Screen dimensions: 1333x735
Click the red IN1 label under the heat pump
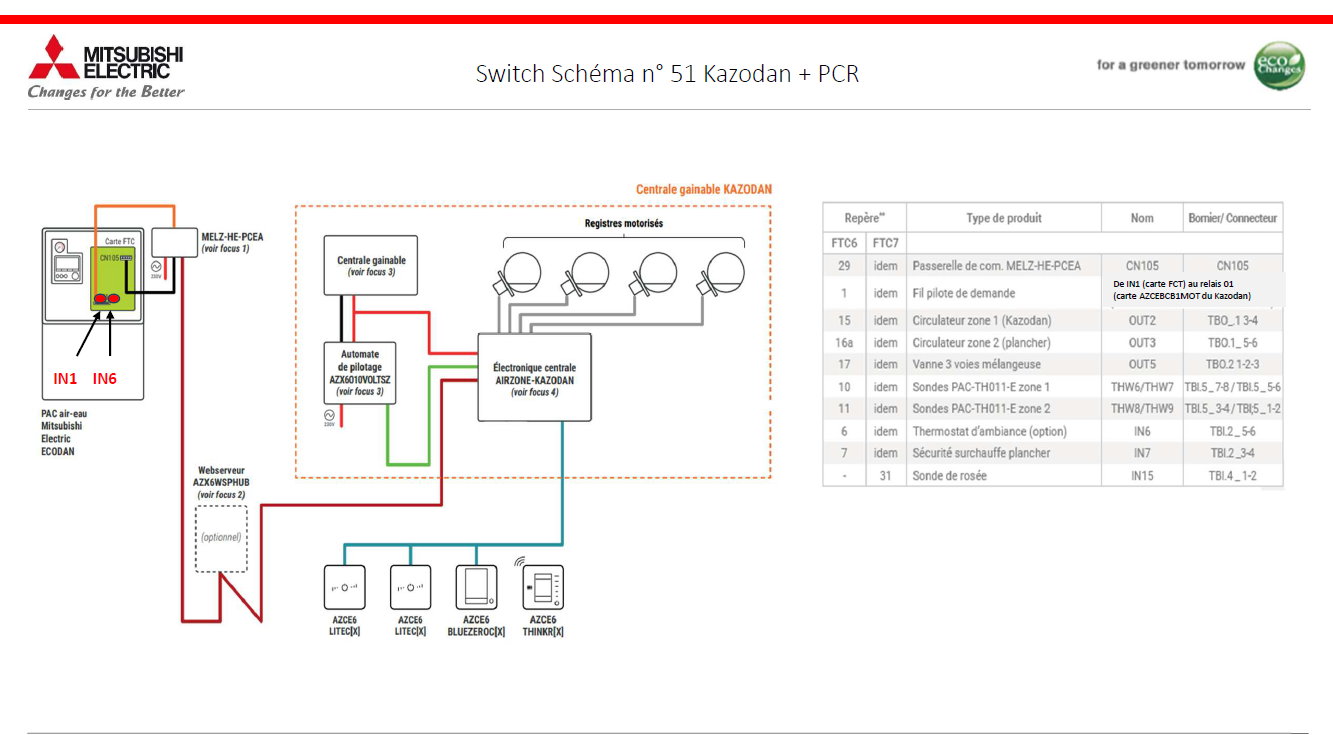[x=65, y=379]
